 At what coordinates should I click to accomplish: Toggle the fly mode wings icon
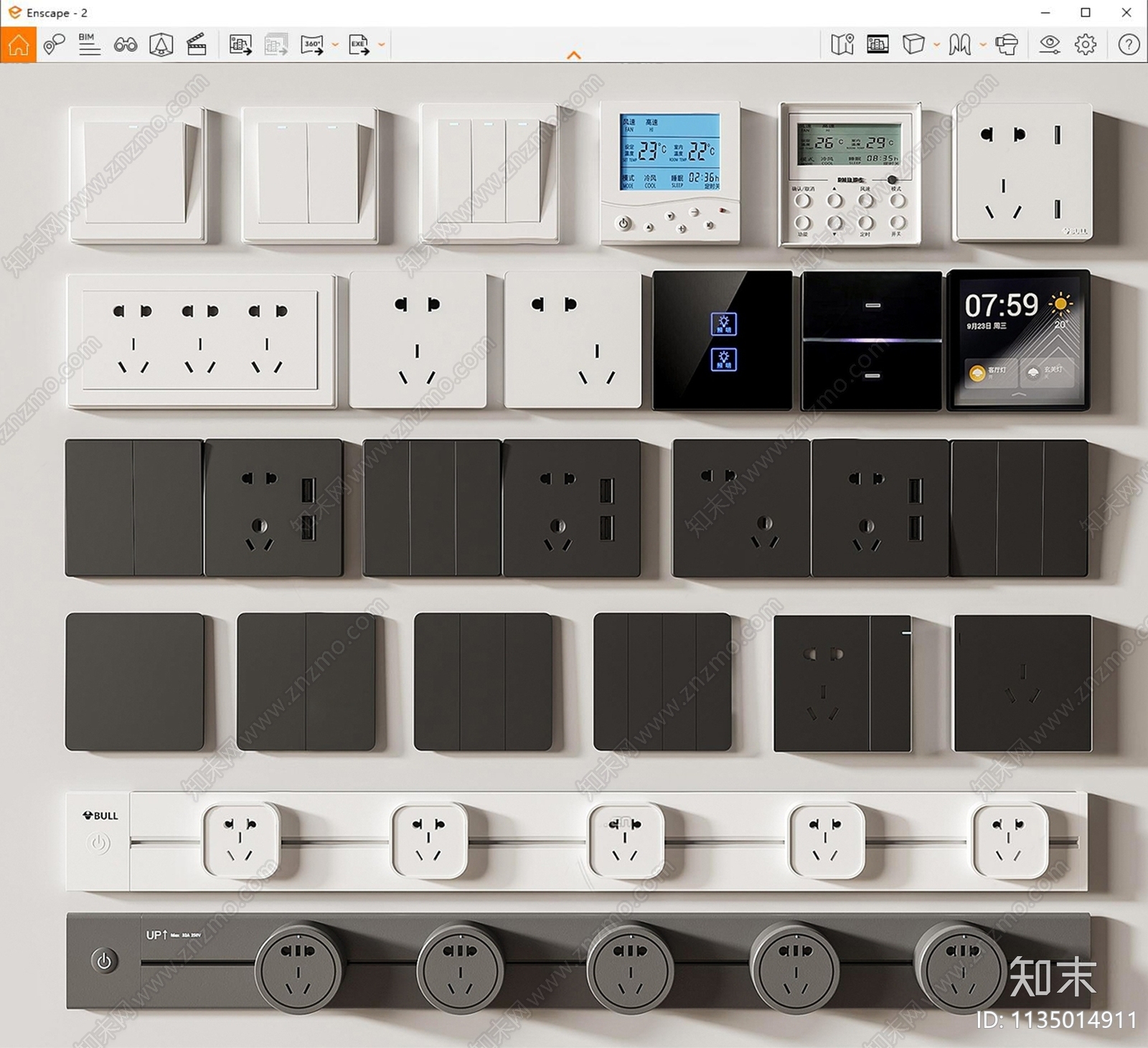[x=960, y=44]
